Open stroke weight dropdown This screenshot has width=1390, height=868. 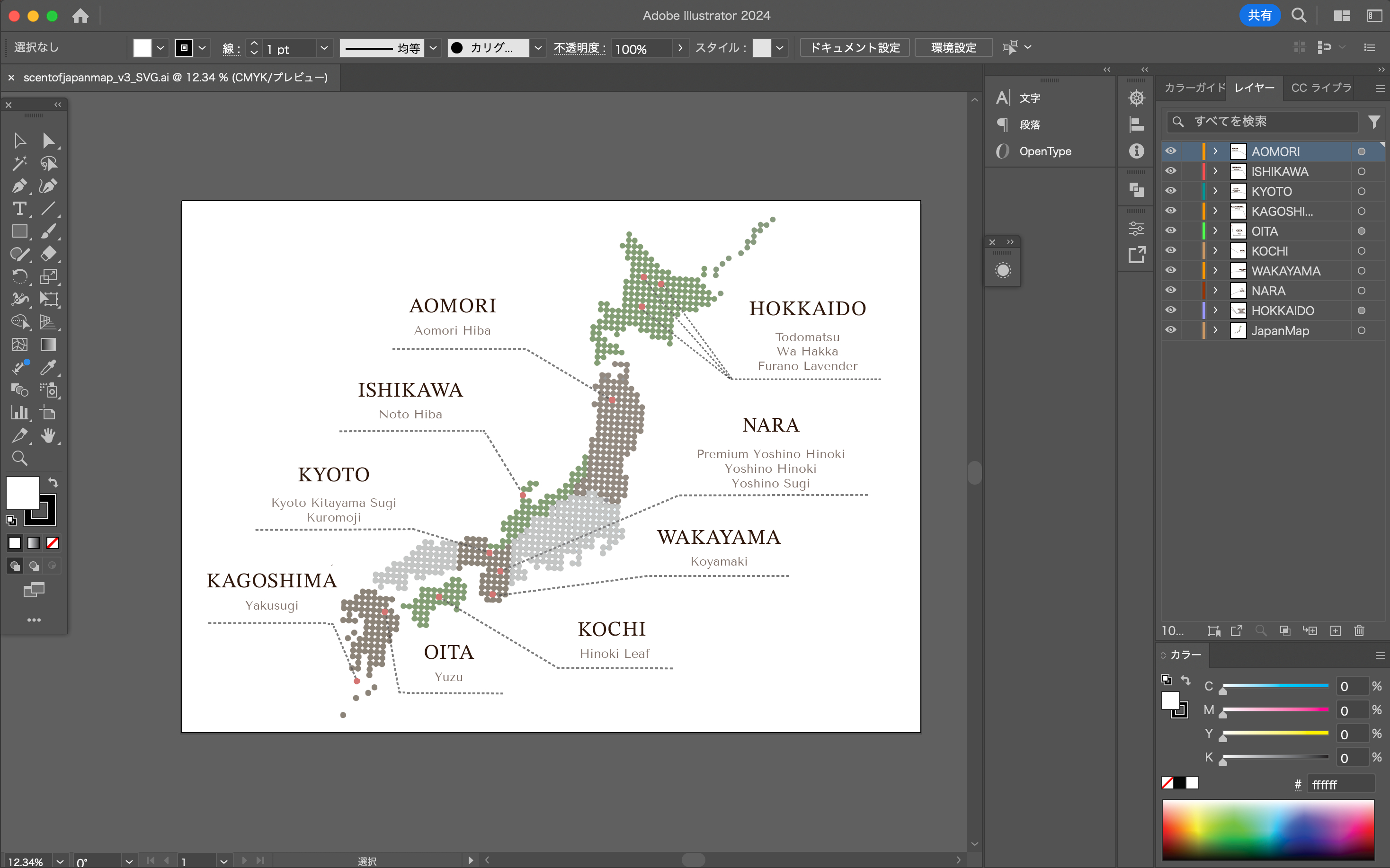[324, 48]
